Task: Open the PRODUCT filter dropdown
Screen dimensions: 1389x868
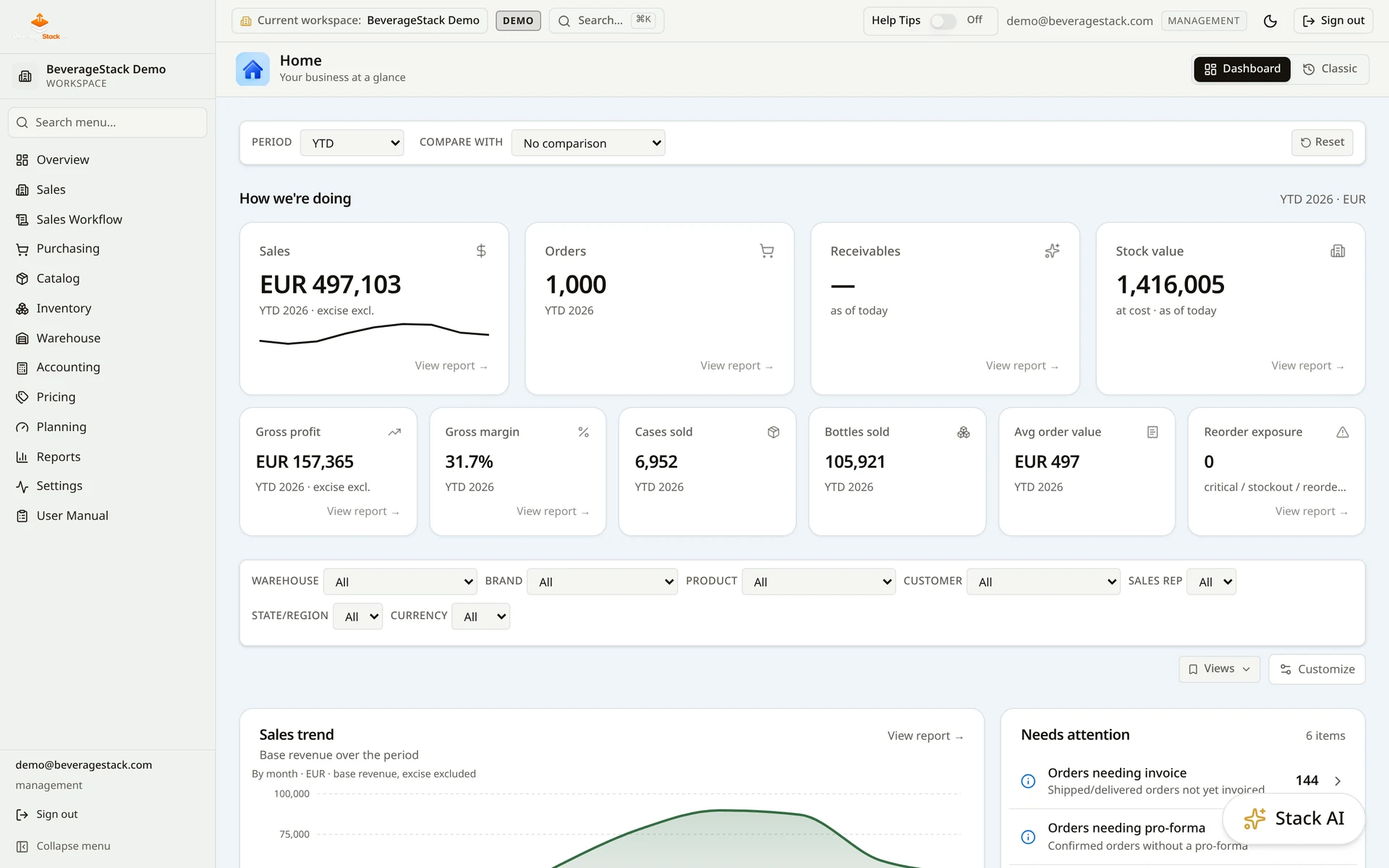Action: pos(818,582)
